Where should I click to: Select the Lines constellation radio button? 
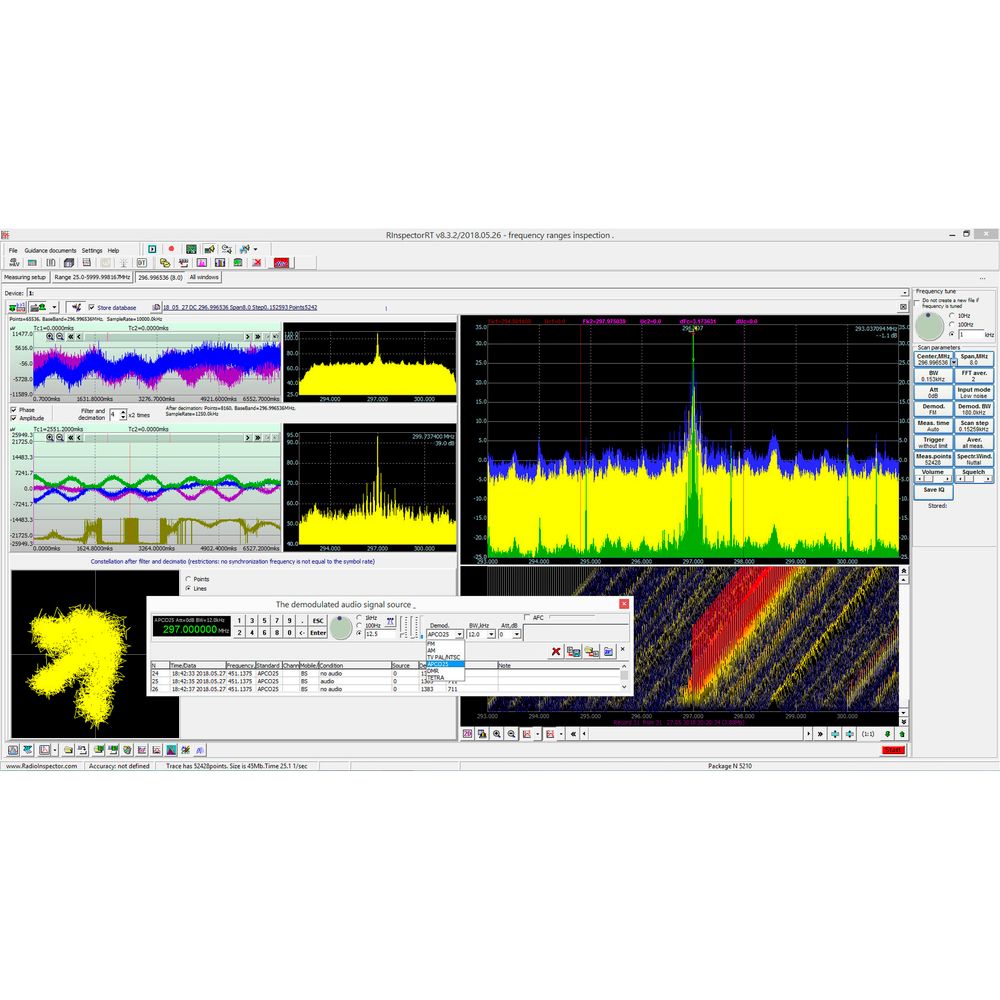tap(188, 588)
